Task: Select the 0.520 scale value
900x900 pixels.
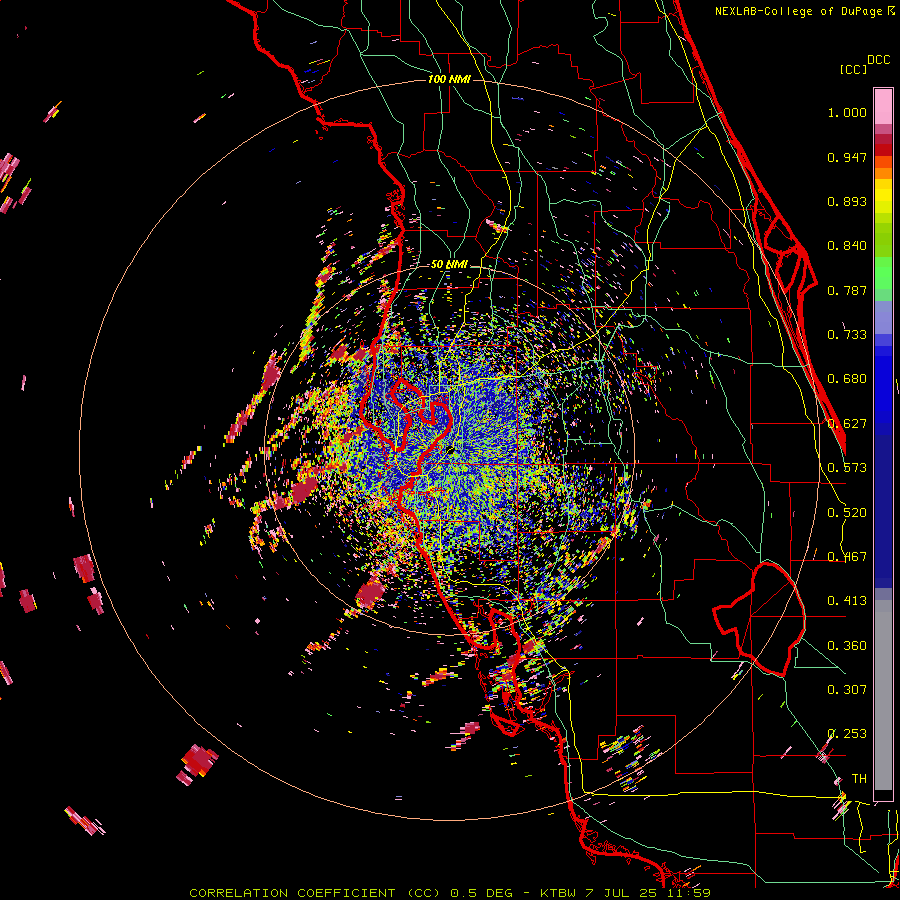Action: (x=847, y=513)
